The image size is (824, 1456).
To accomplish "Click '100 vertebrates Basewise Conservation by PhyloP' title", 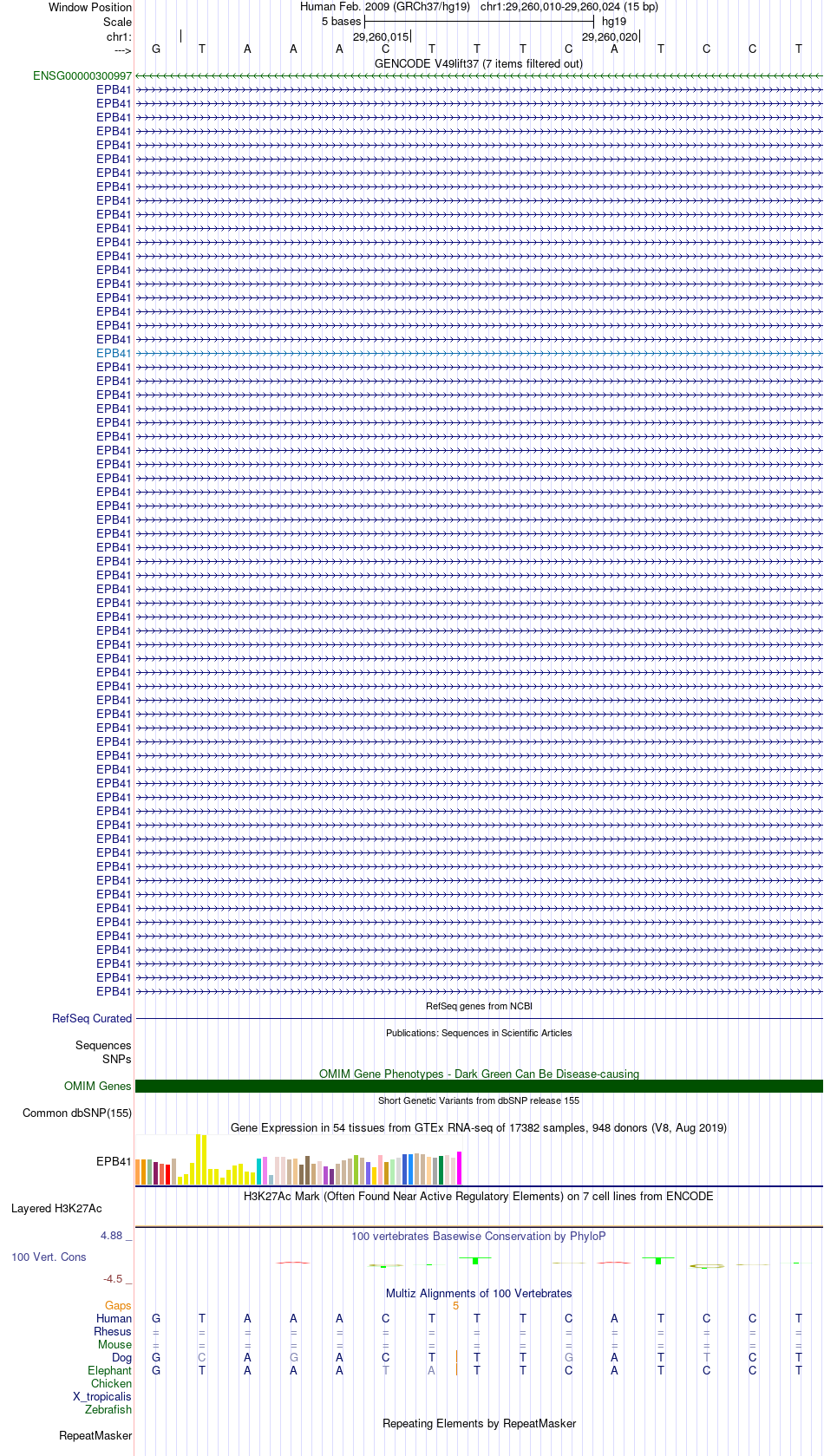I will pyautogui.click(x=479, y=1237).
